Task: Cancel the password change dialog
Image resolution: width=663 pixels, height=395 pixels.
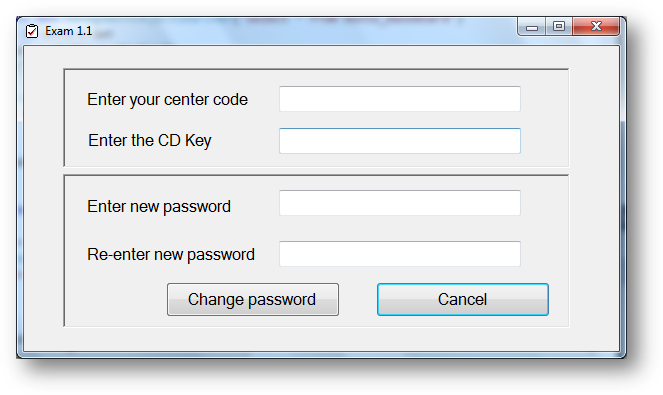Action: (463, 299)
